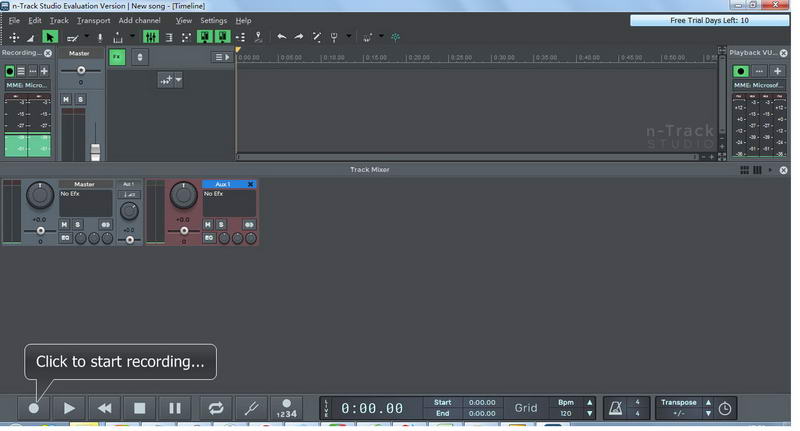
Task: Click the Stop transport button
Action: click(139, 408)
